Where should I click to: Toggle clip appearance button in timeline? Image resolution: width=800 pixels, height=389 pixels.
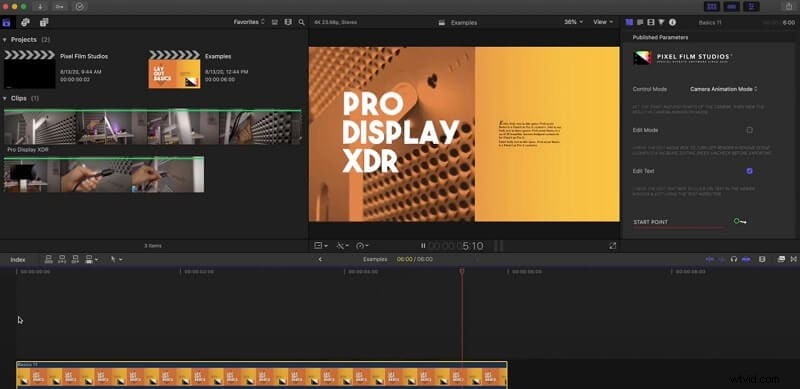pyautogui.click(x=762, y=259)
